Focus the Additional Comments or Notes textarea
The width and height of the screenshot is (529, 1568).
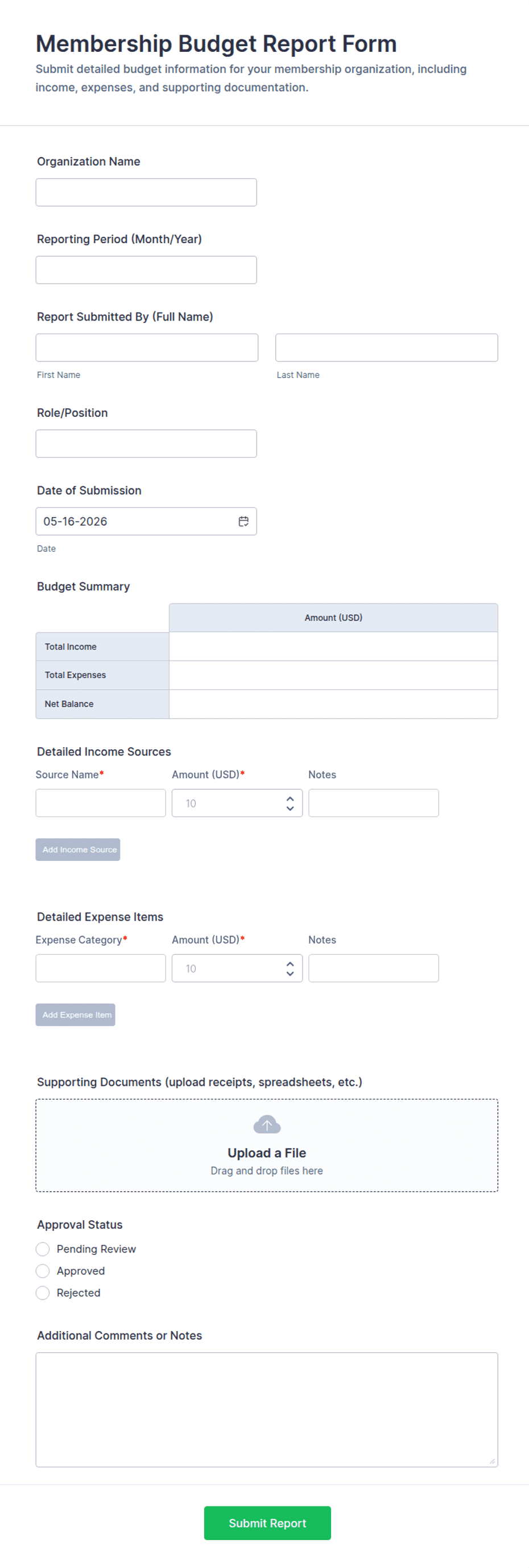(x=267, y=1409)
